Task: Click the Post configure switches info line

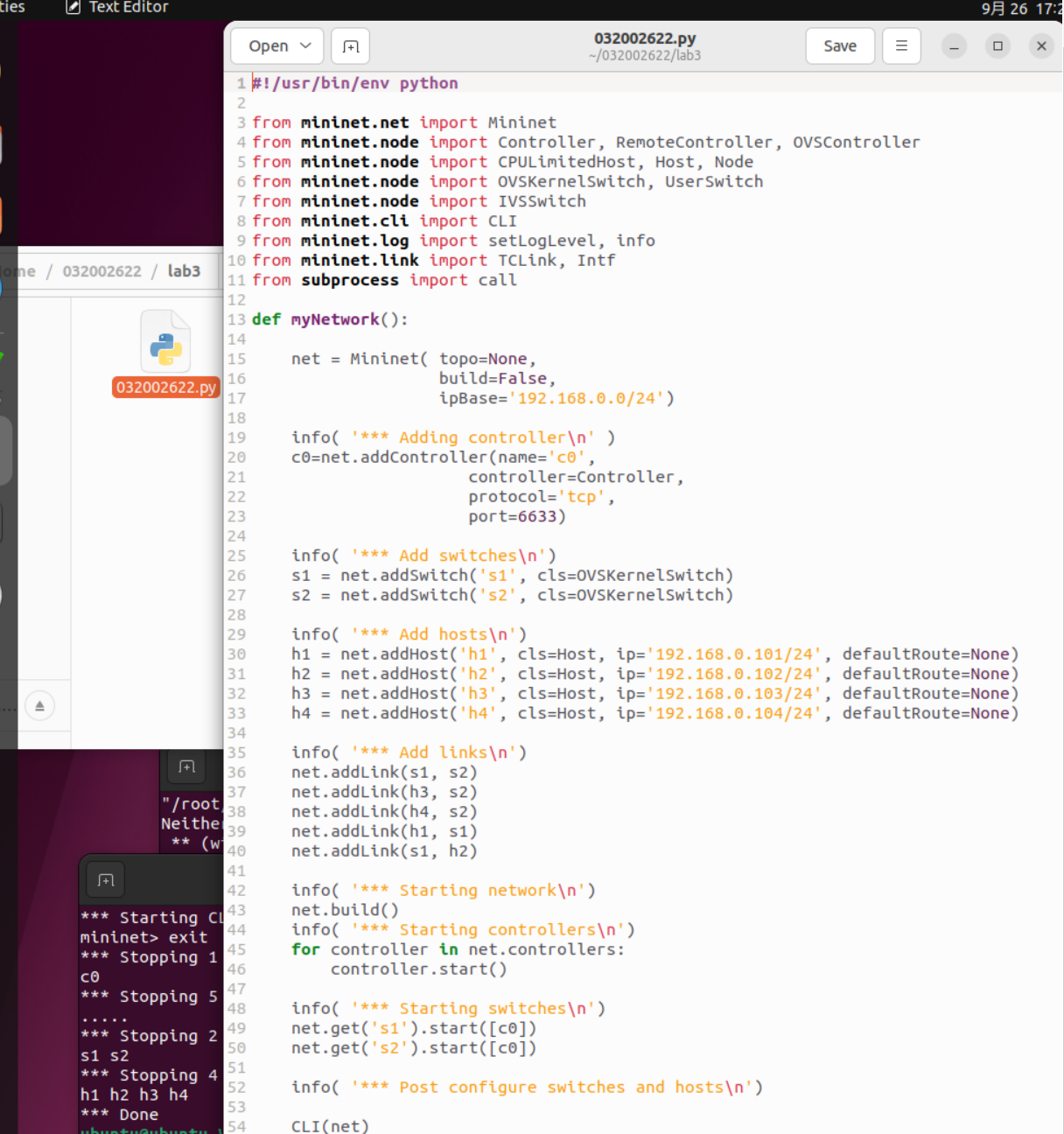Action: click(527, 1088)
